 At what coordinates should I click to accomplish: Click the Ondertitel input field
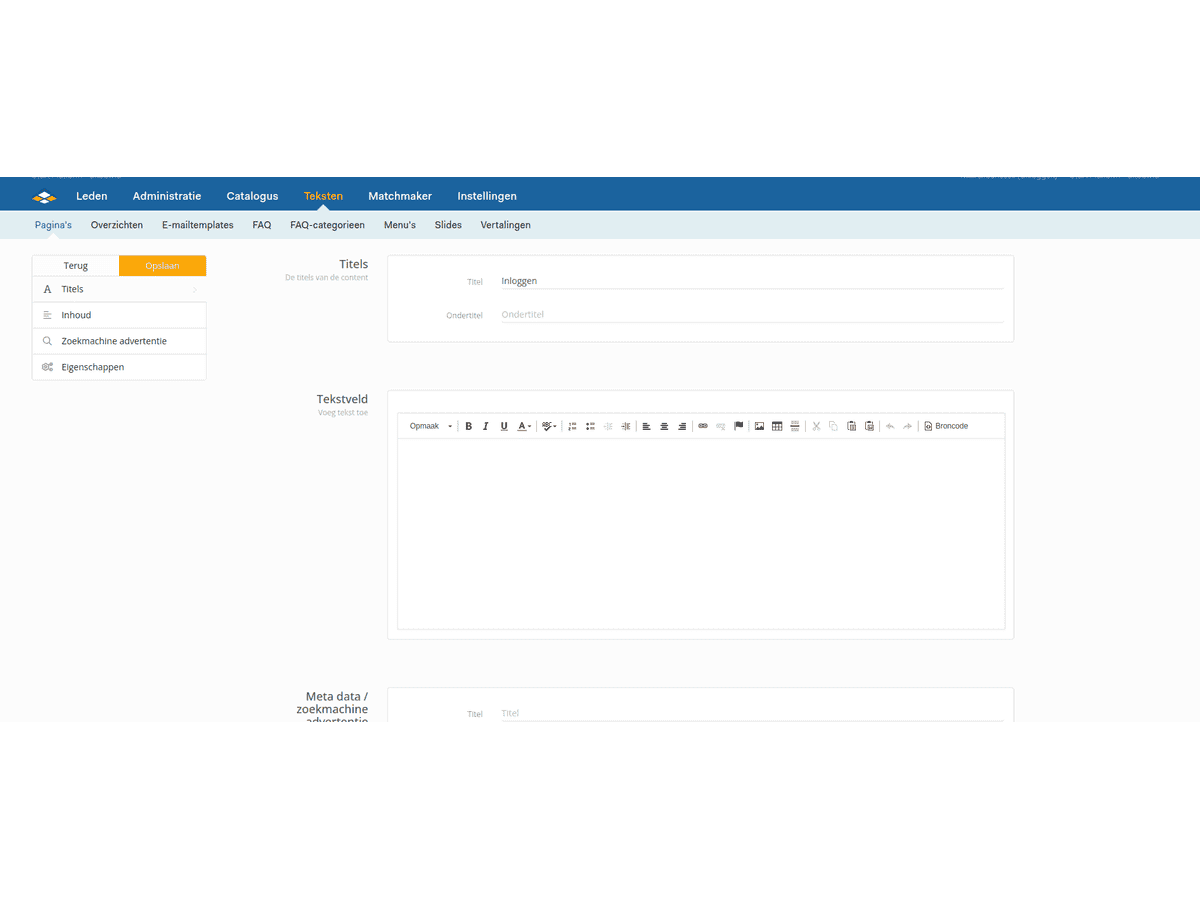click(x=750, y=314)
